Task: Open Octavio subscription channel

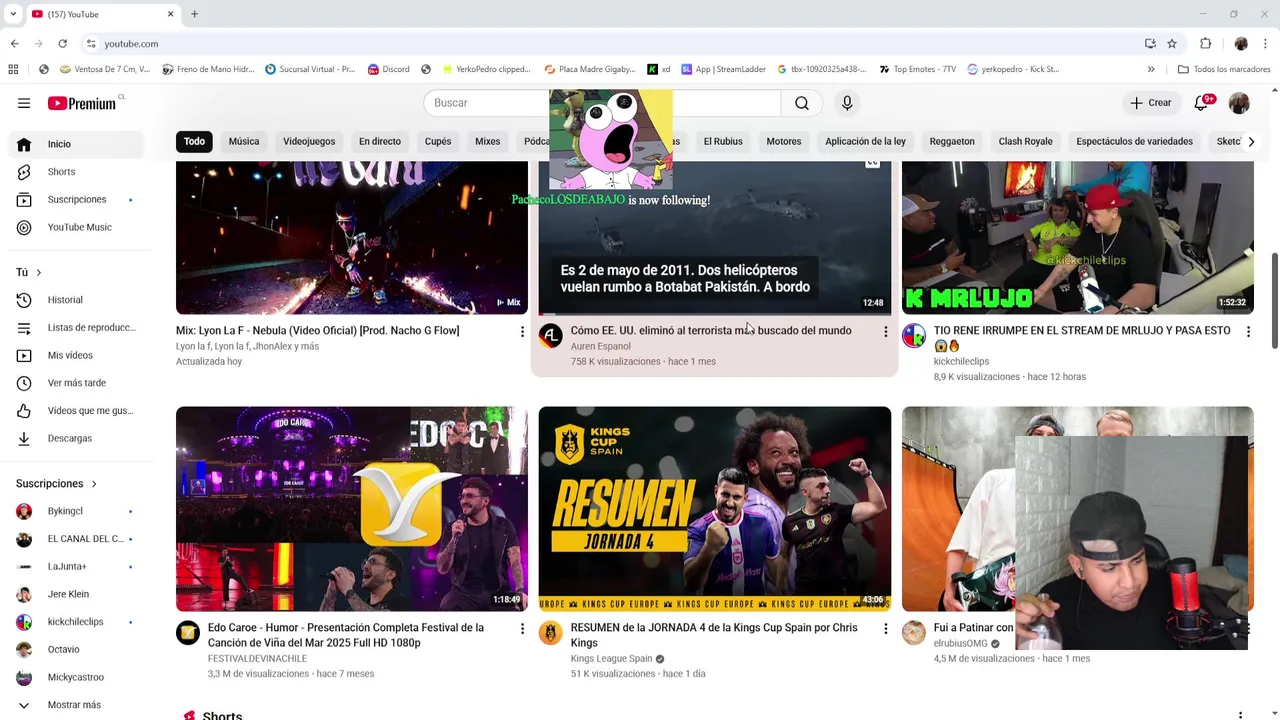Action: pos(77,650)
